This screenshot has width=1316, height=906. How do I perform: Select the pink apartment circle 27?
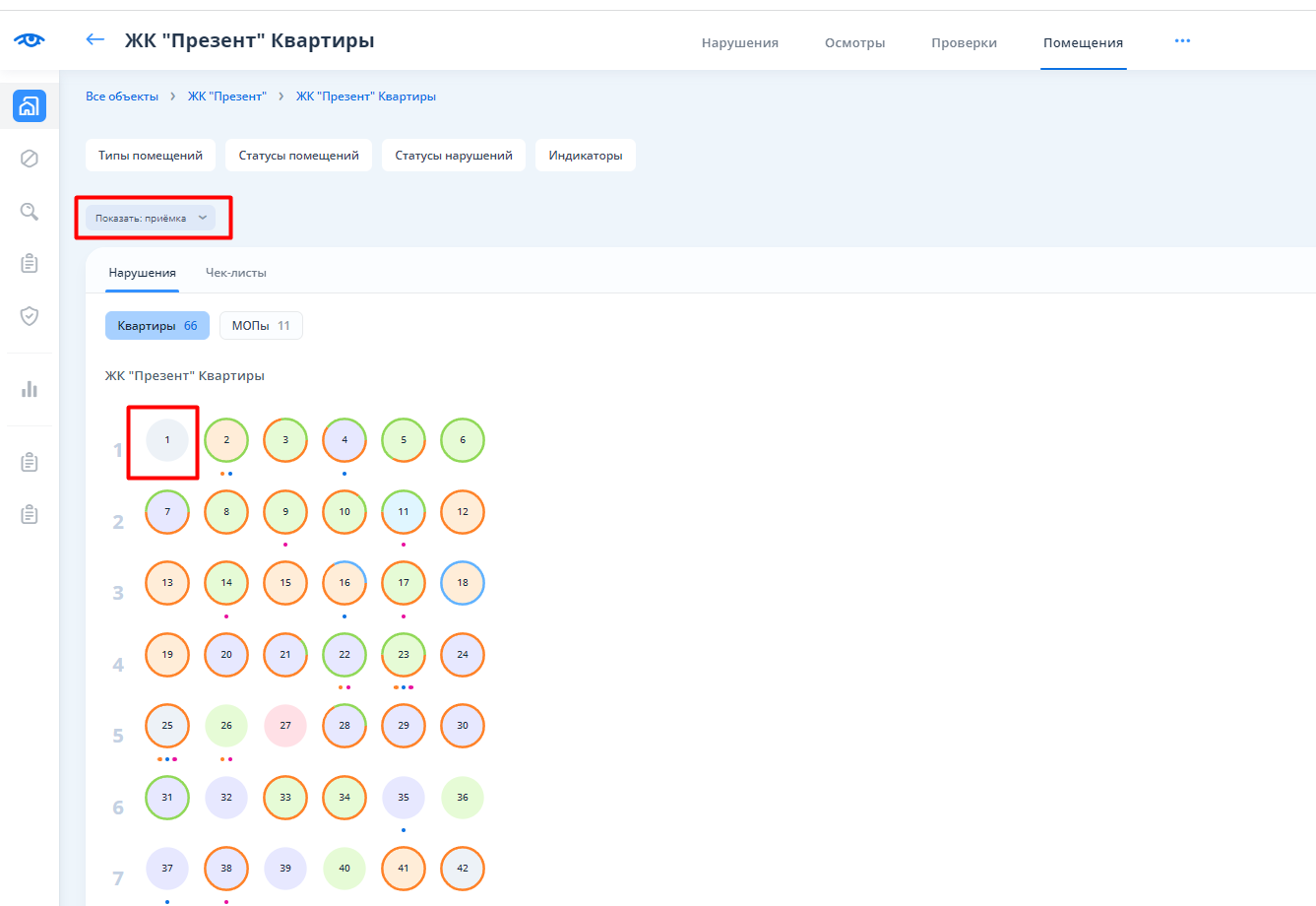(285, 726)
